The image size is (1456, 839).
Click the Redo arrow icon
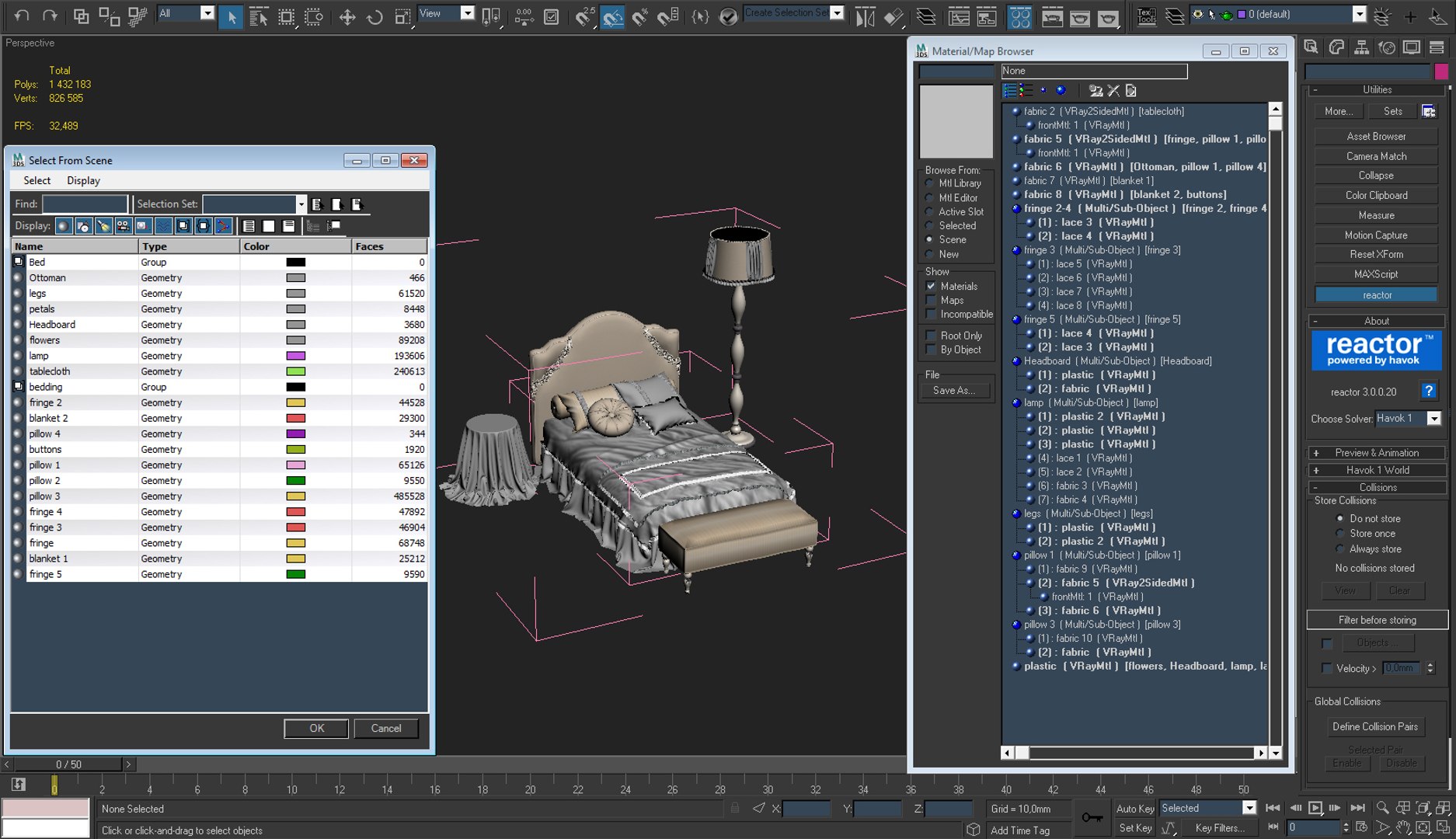[x=50, y=15]
